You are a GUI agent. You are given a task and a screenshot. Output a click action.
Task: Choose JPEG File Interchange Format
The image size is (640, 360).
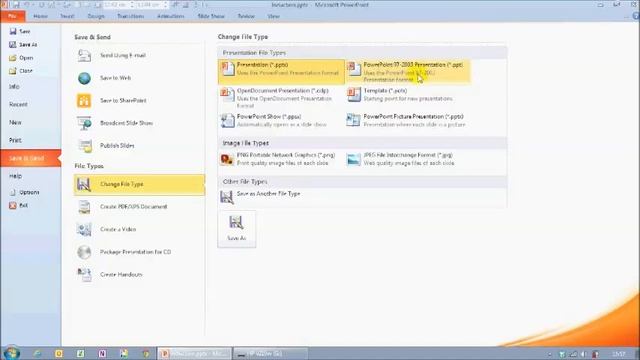pyautogui.click(x=408, y=159)
